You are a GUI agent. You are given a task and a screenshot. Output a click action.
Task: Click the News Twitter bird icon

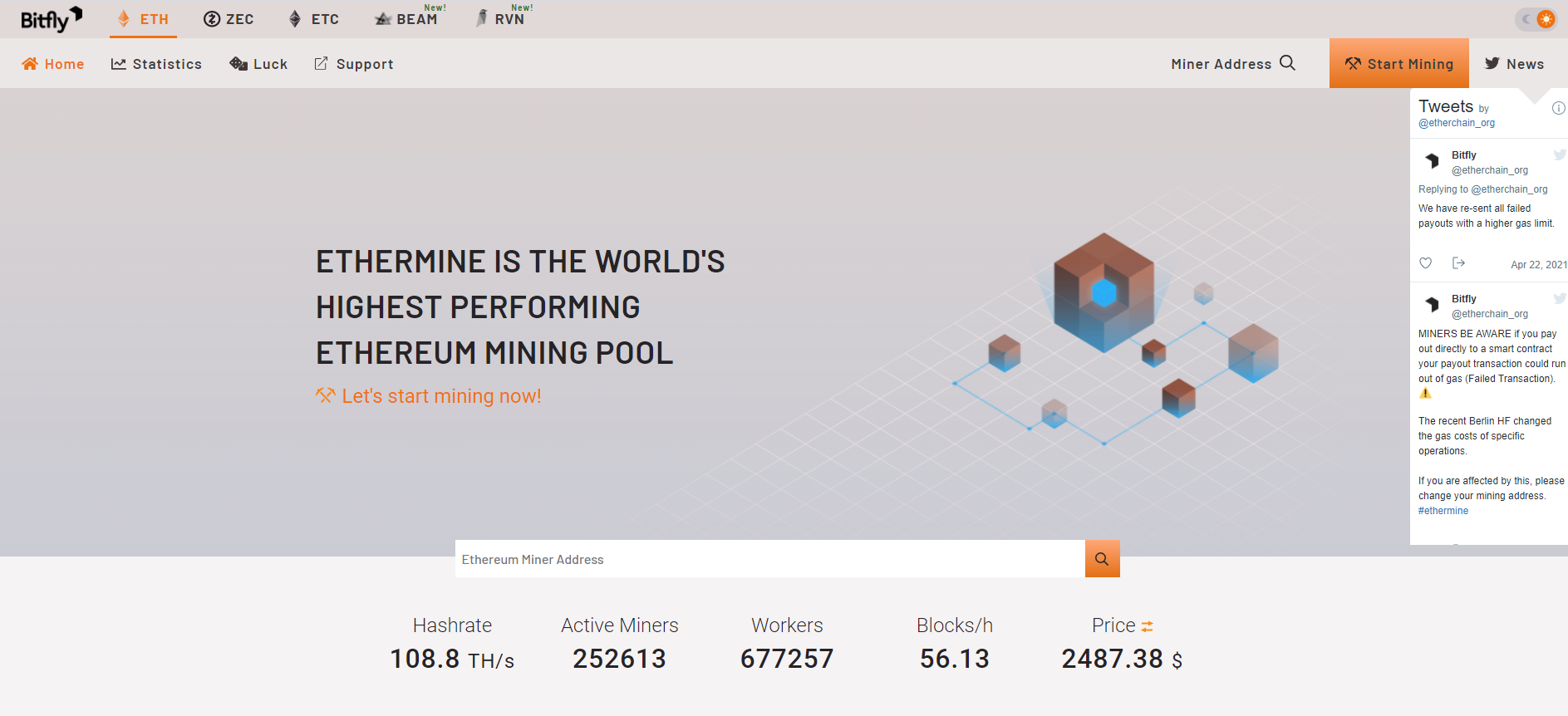click(1492, 63)
